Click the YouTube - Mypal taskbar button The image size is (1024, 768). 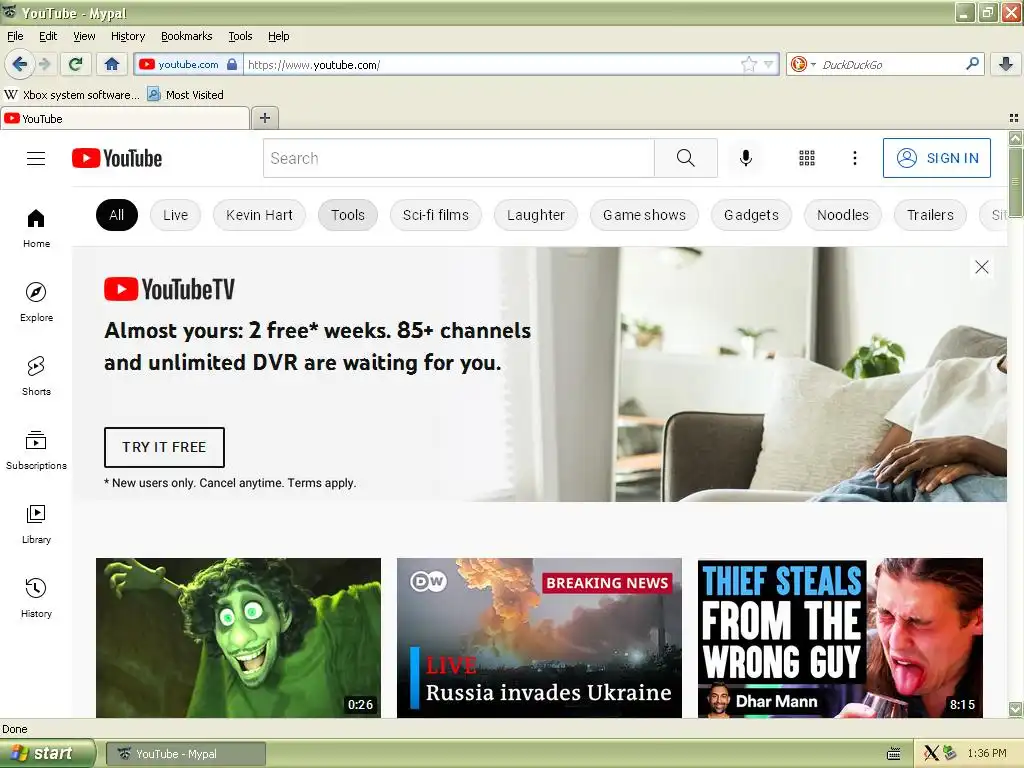(x=185, y=754)
